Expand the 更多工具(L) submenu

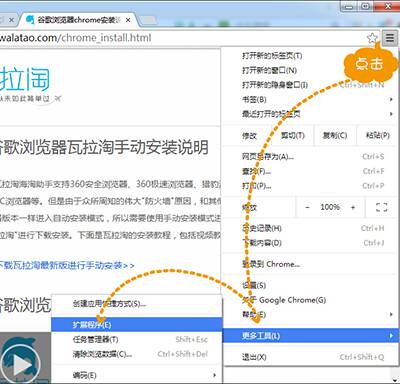point(310,335)
